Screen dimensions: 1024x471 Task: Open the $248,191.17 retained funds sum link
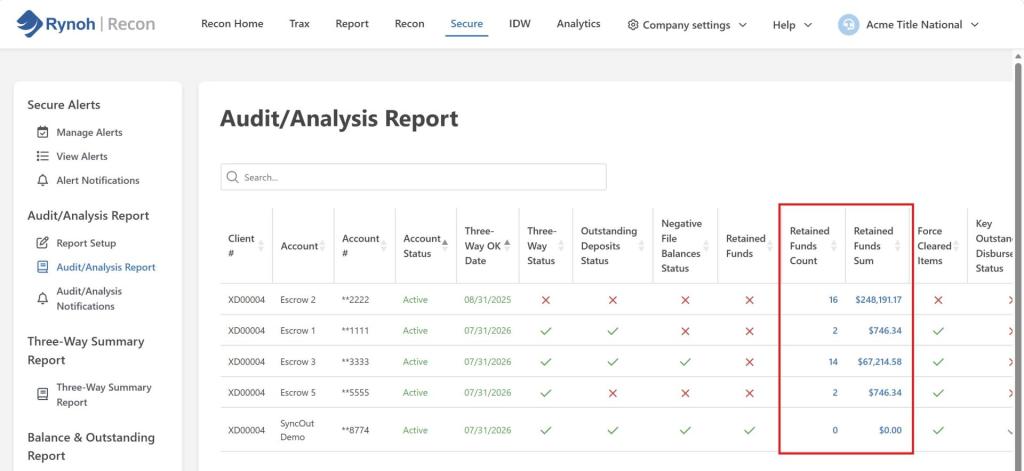[878, 300]
